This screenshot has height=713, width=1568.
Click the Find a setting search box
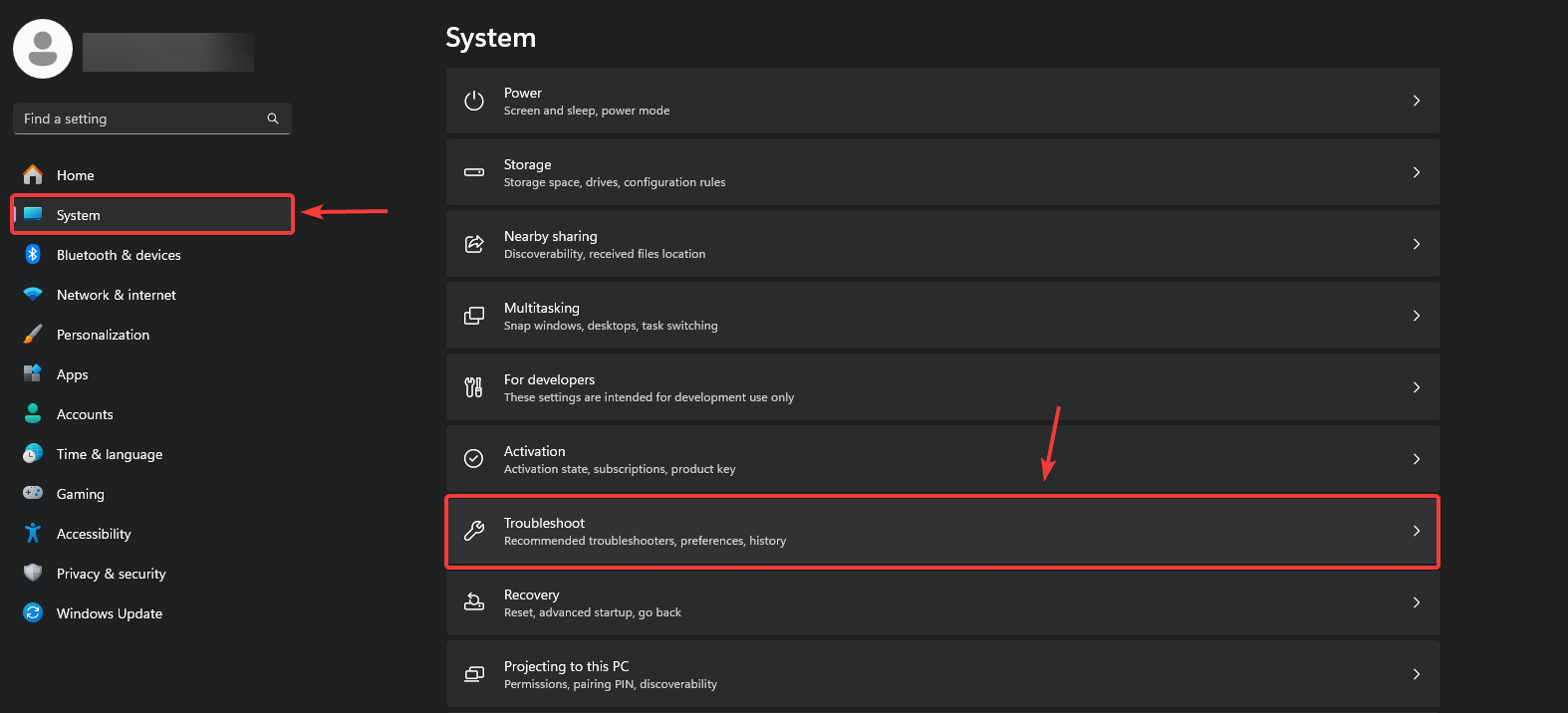pos(139,119)
